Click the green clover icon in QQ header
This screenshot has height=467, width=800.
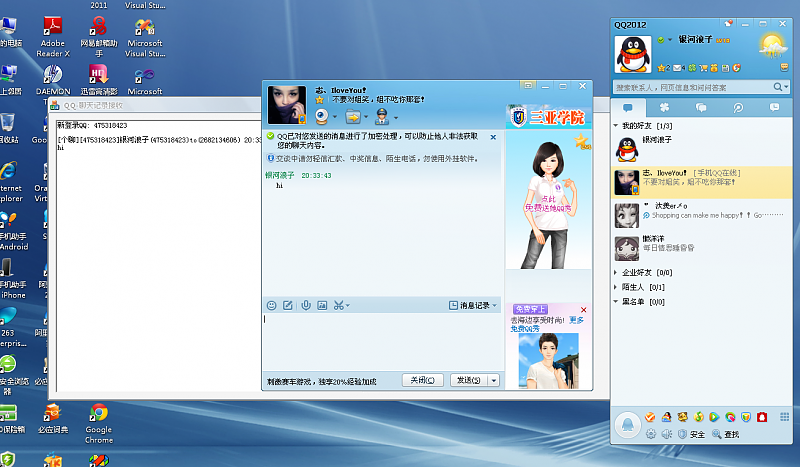click(692, 68)
